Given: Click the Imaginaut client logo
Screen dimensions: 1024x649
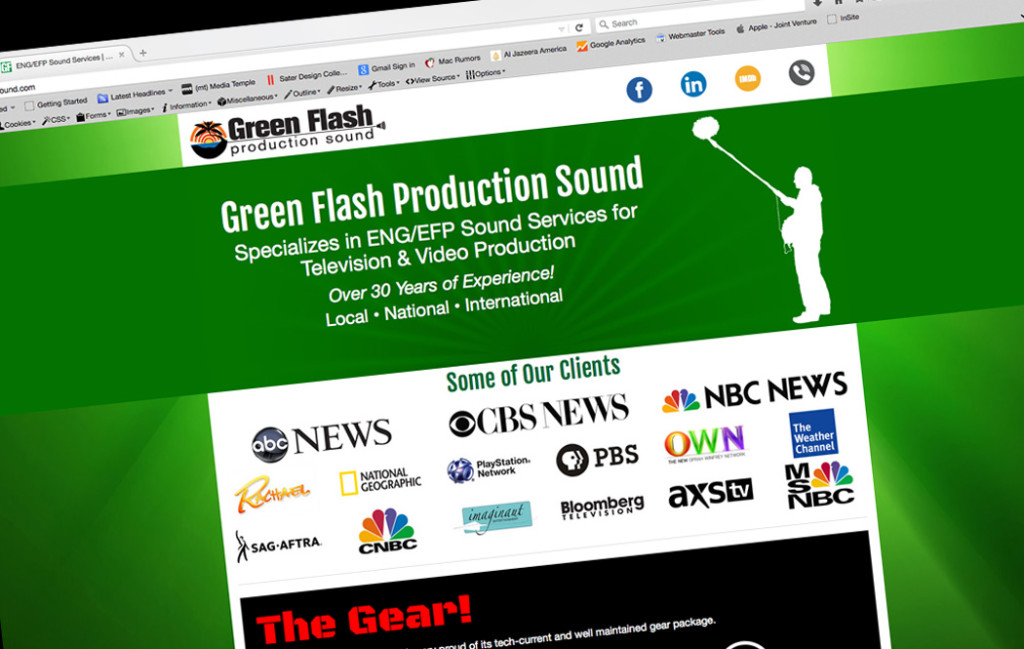Looking at the screenshot, I should tap(496, 518).
